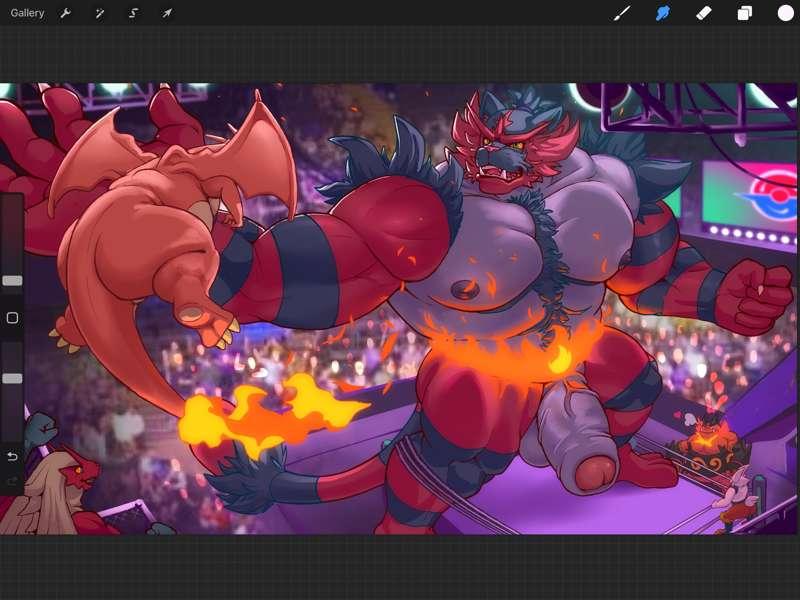Redo the last undone action

tap(12, 481)
